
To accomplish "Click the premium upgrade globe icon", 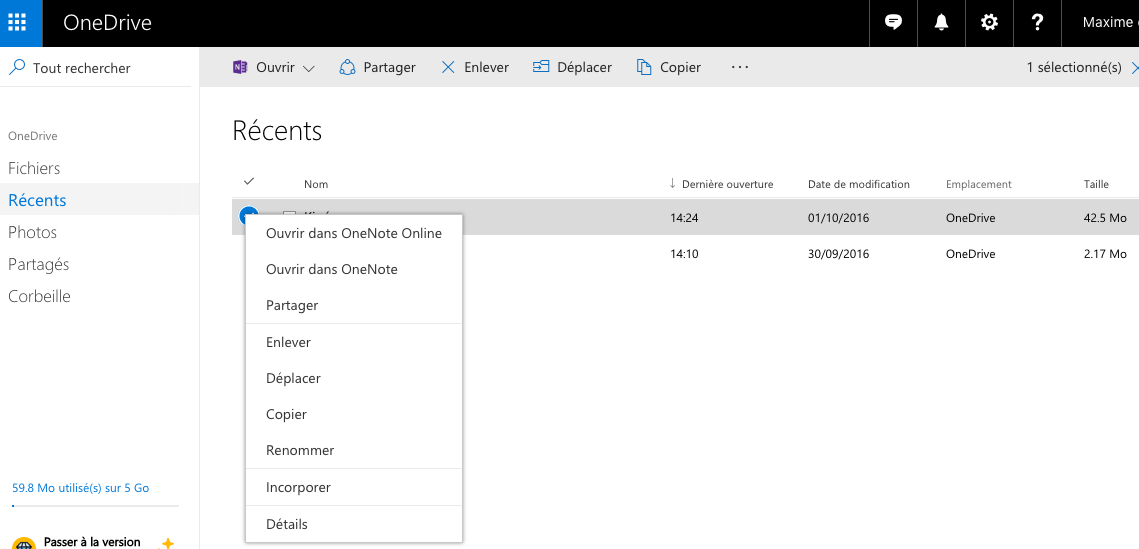I will [x=23, y=543].
